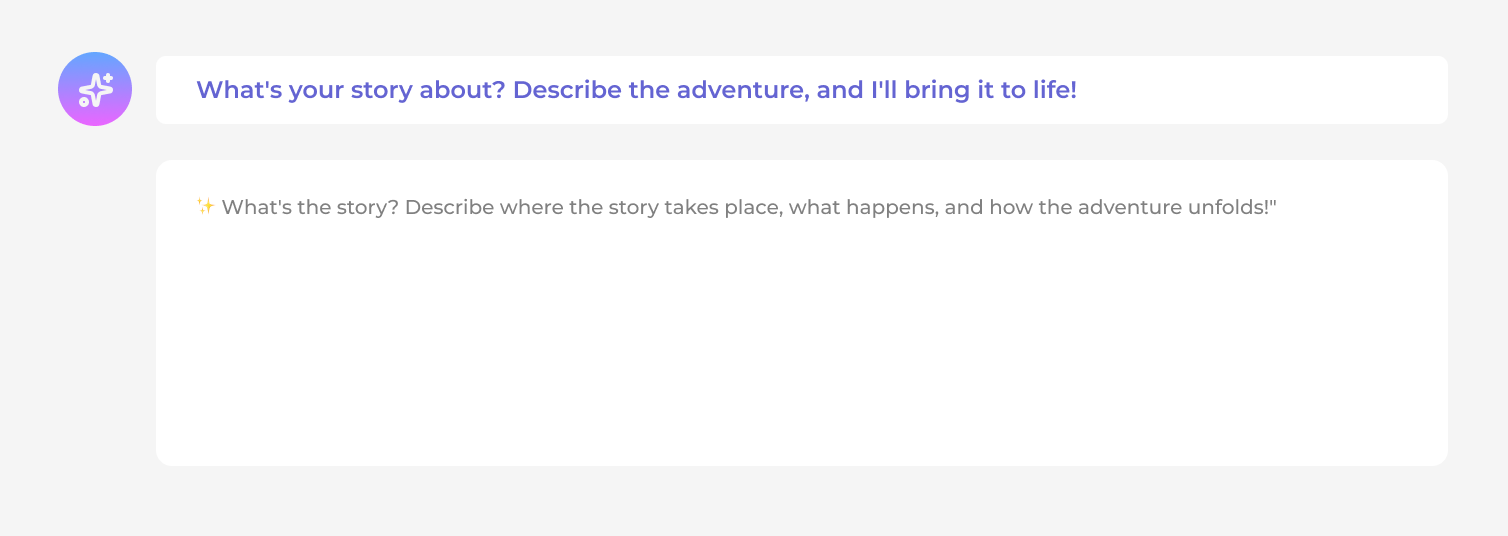Click the blue top part of the AI avatar

click(95, 62)
